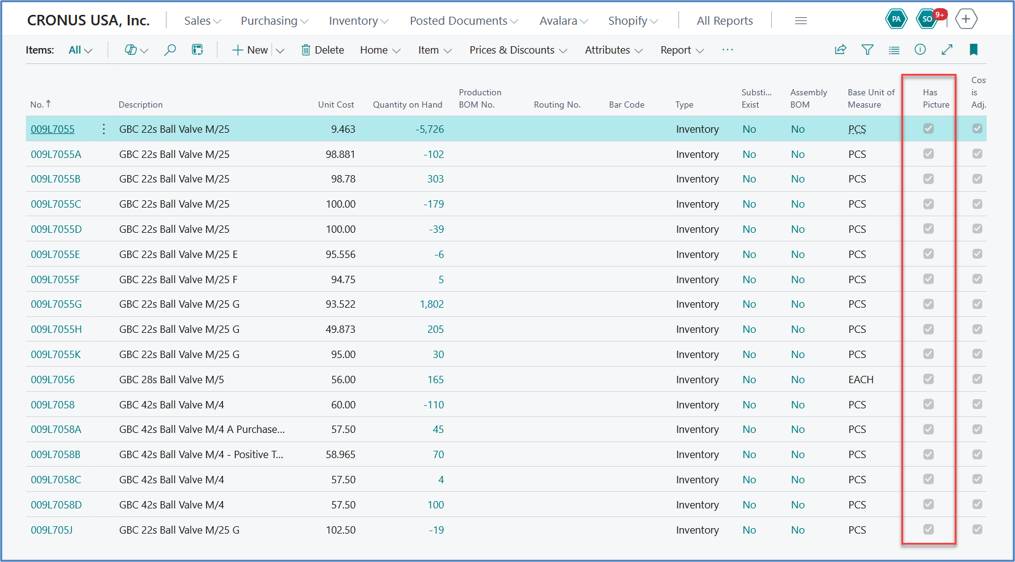Expand the Attributes menu

pos(614,50)
